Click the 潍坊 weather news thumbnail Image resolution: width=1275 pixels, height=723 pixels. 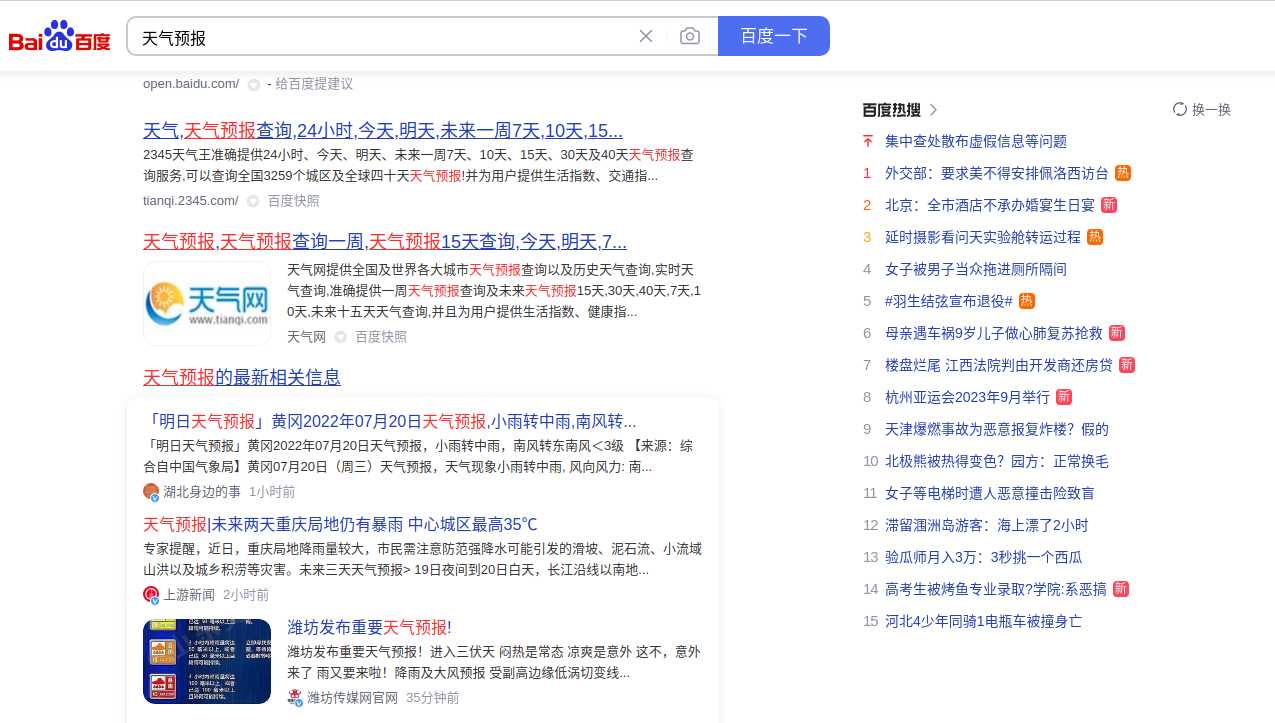pos(207,661)
